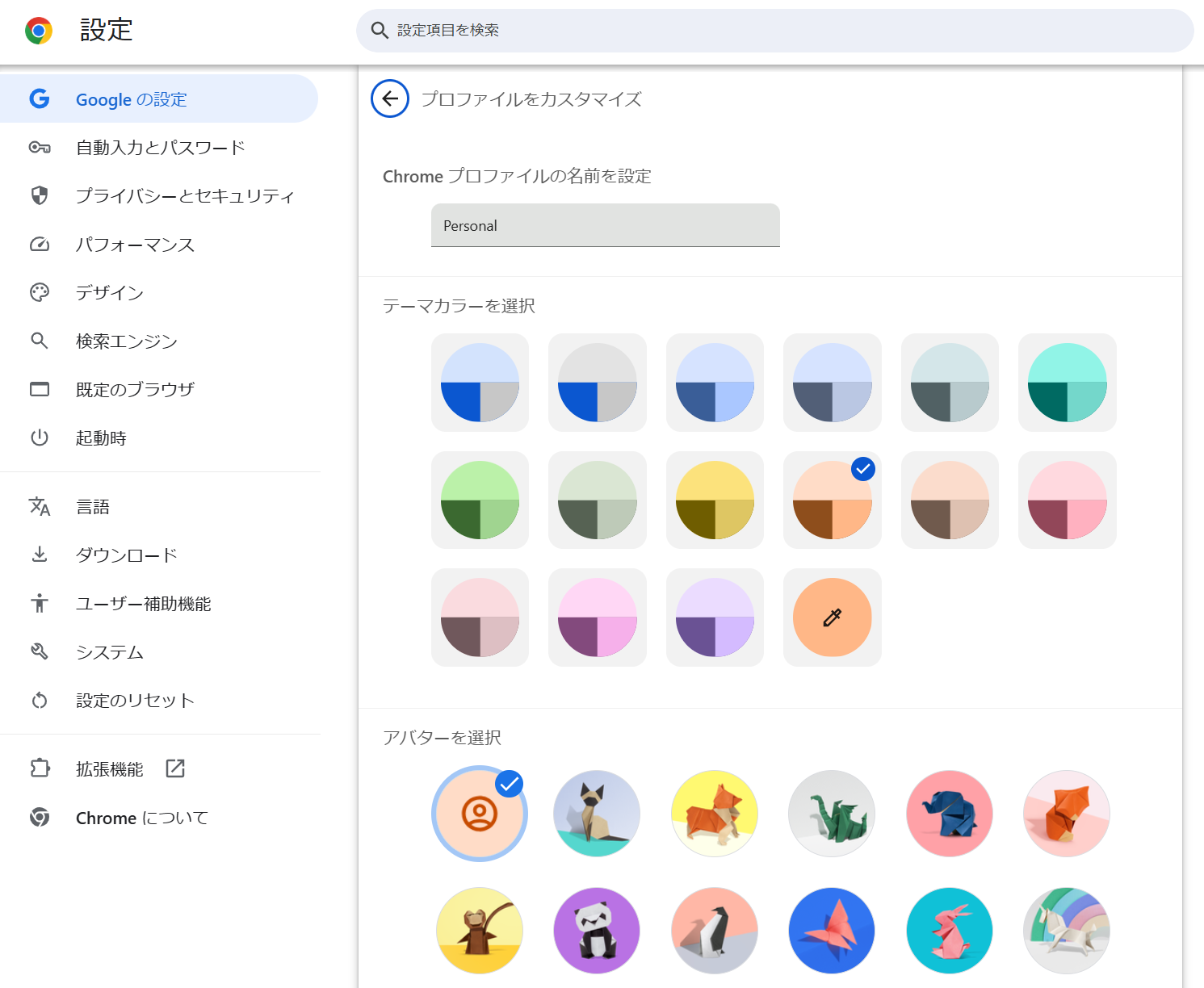Choose the green origami dragon avatar
This screenshot has width=1204, height=988.
point(832,814)
